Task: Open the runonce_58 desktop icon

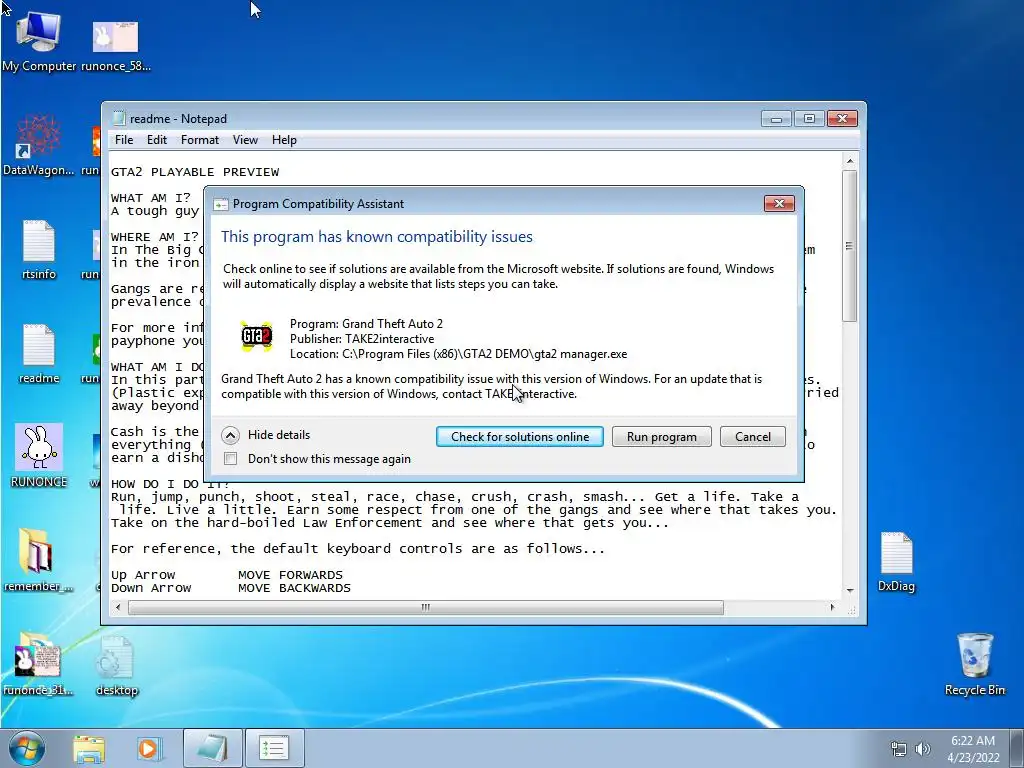Action: tap(116, 43)
